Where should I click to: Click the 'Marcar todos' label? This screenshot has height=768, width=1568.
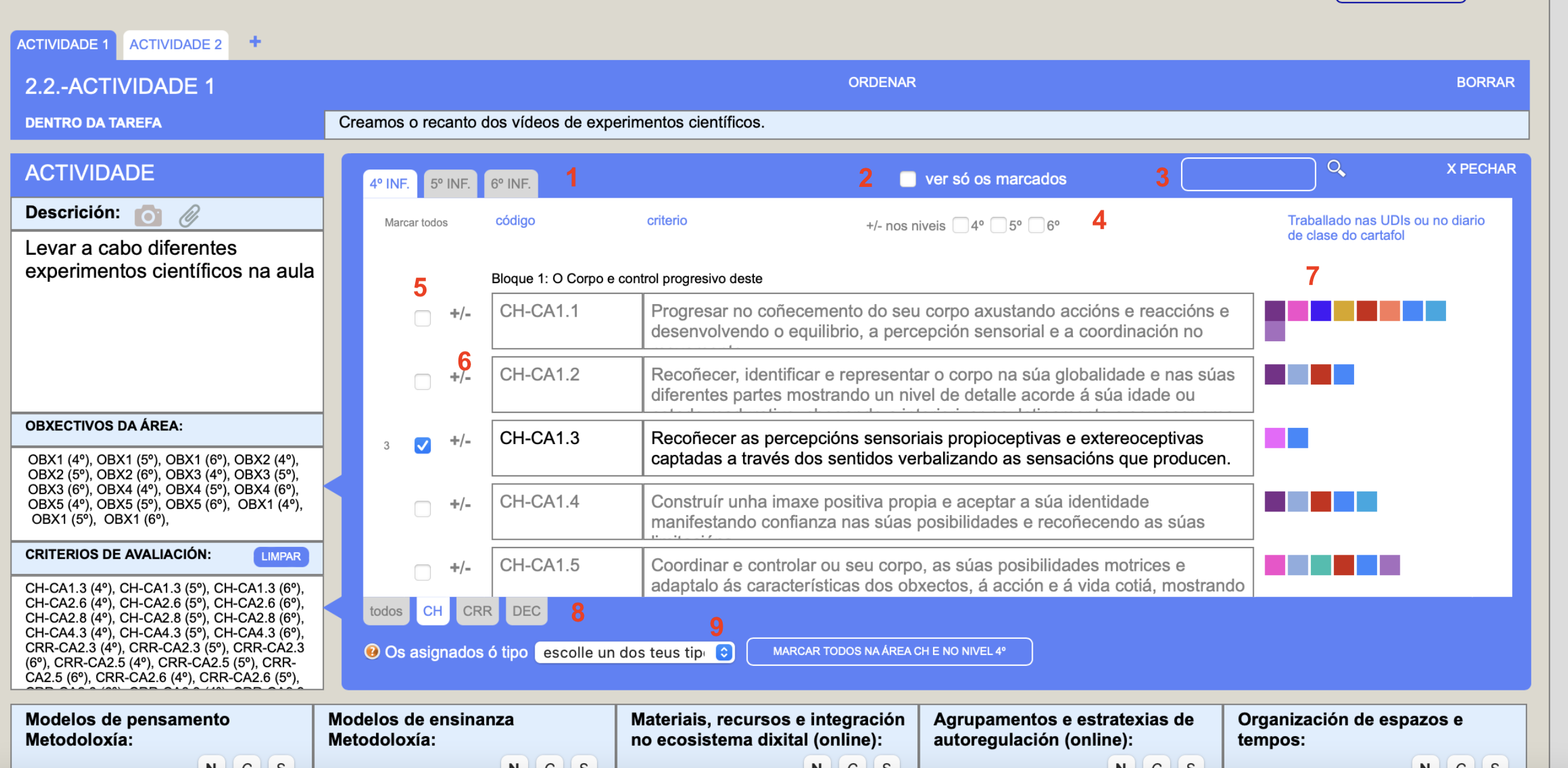pyautogui.click(x=416, y=222)
